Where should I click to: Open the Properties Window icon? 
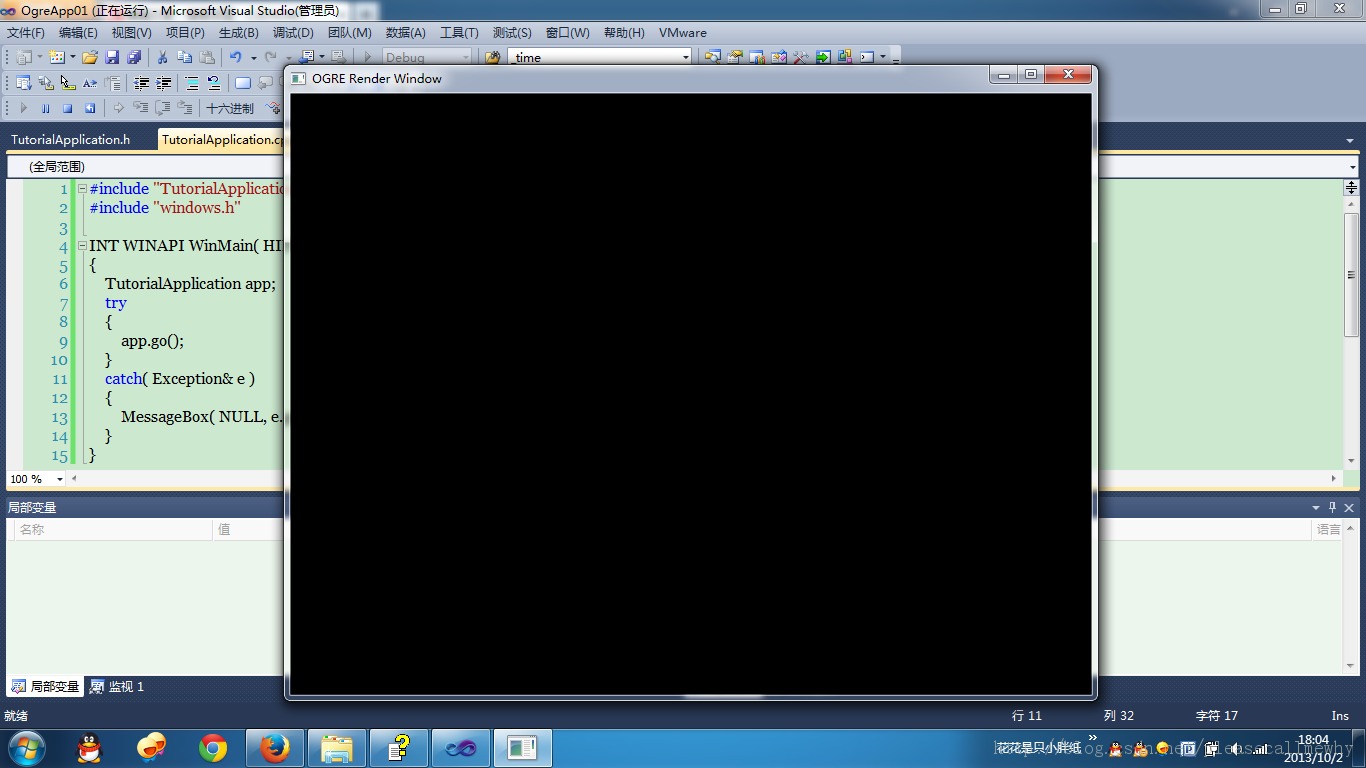(735, 57)
